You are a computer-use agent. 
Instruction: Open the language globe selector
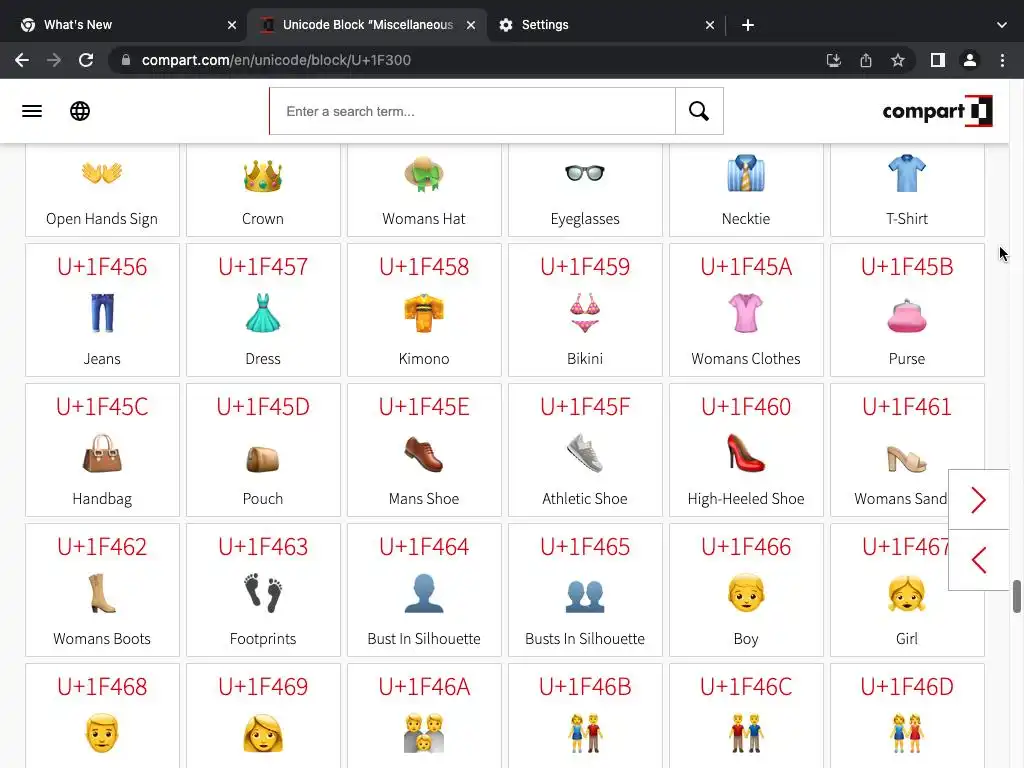80,111
